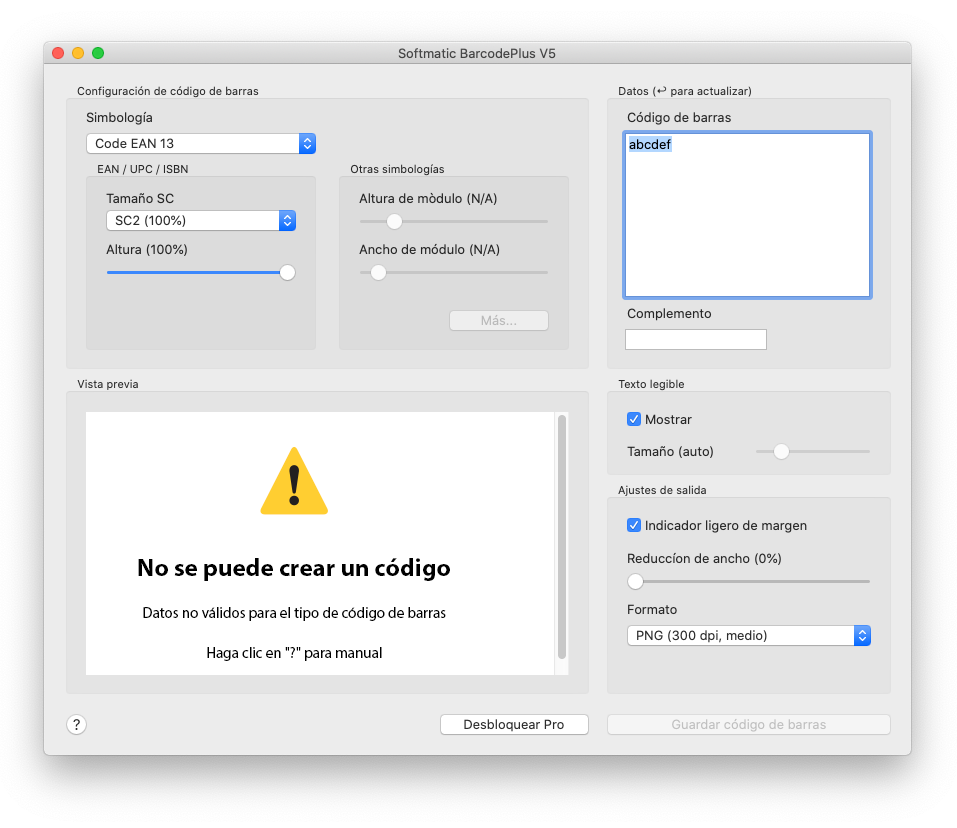Click the yellow warning triangle icon
The image size is (957, 828).
coord(294,482)
